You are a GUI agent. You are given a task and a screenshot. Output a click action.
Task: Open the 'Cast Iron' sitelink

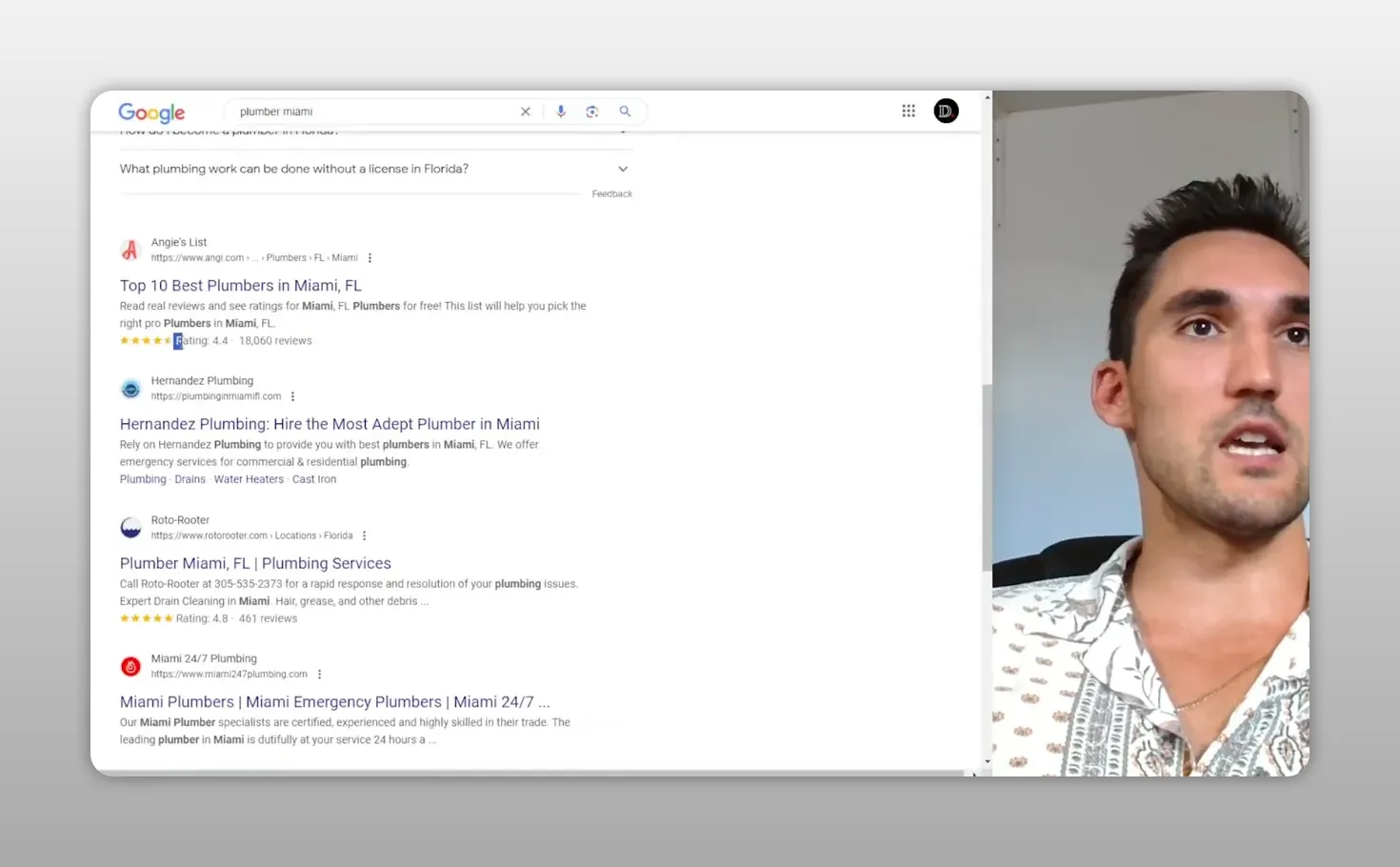(x=314, y=479)
